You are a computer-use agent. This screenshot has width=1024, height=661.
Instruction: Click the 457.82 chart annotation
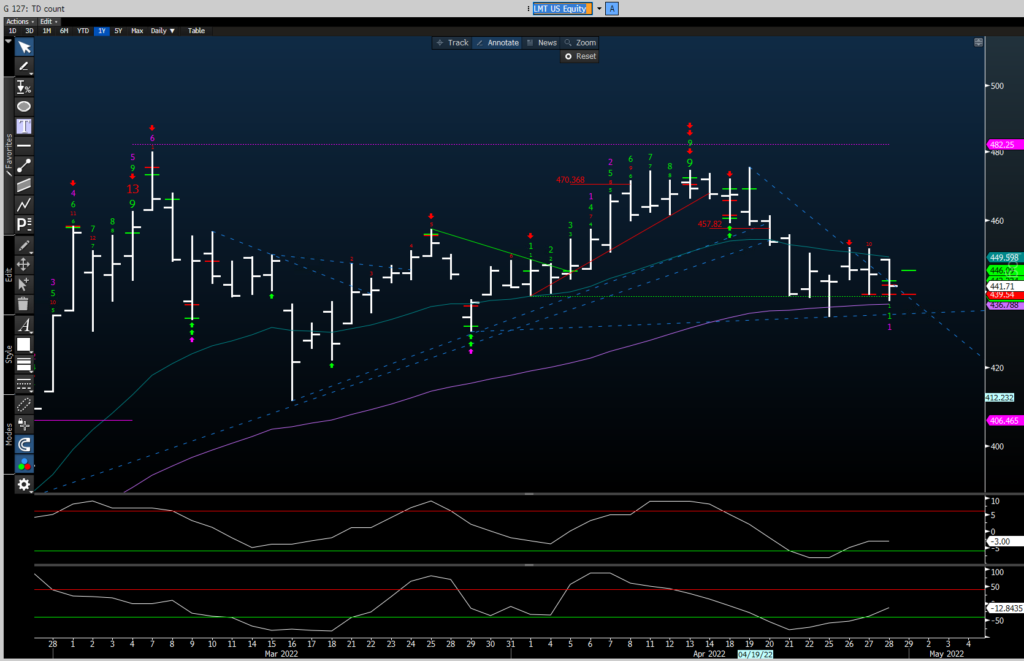click(x=710, y=224)
